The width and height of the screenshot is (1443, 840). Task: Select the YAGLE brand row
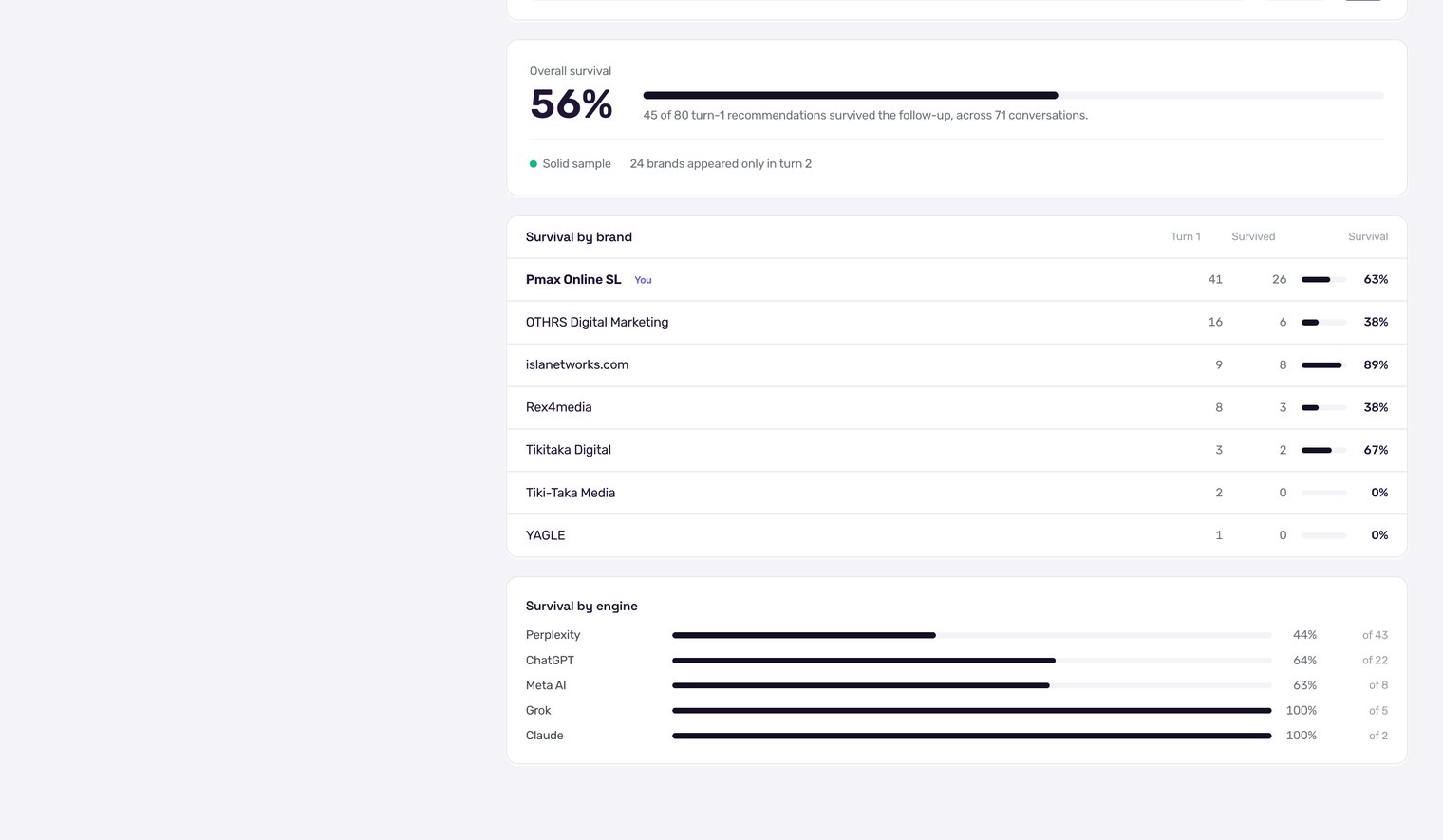click(x=957, y=535)
